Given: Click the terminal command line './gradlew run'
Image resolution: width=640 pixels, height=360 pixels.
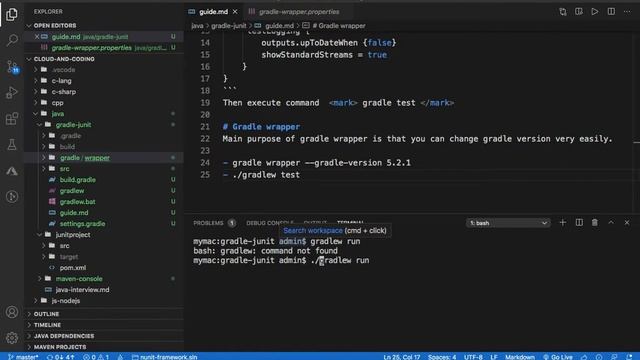Looking at the screenshot, I should coord(340,260).
